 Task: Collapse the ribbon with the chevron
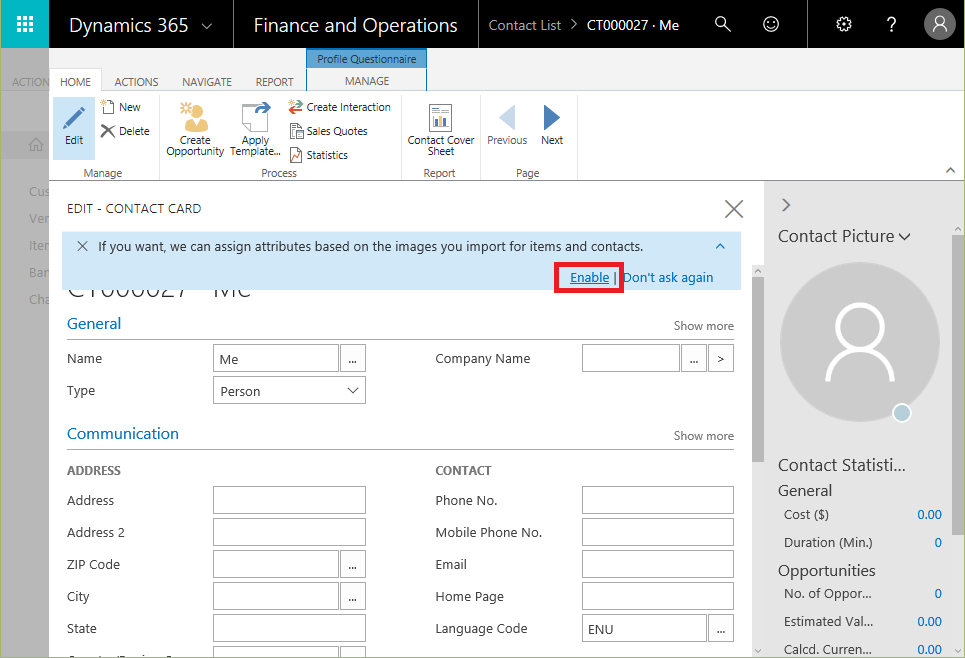(950, 170)
